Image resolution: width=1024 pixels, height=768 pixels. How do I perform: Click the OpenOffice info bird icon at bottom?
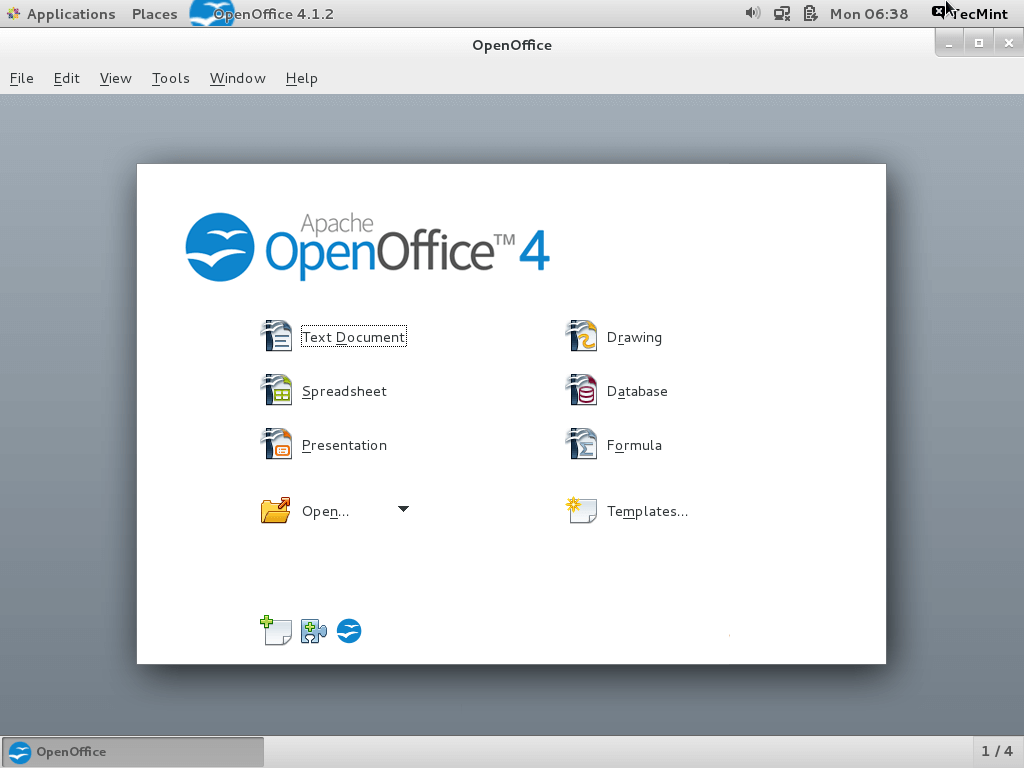[349, 631]
